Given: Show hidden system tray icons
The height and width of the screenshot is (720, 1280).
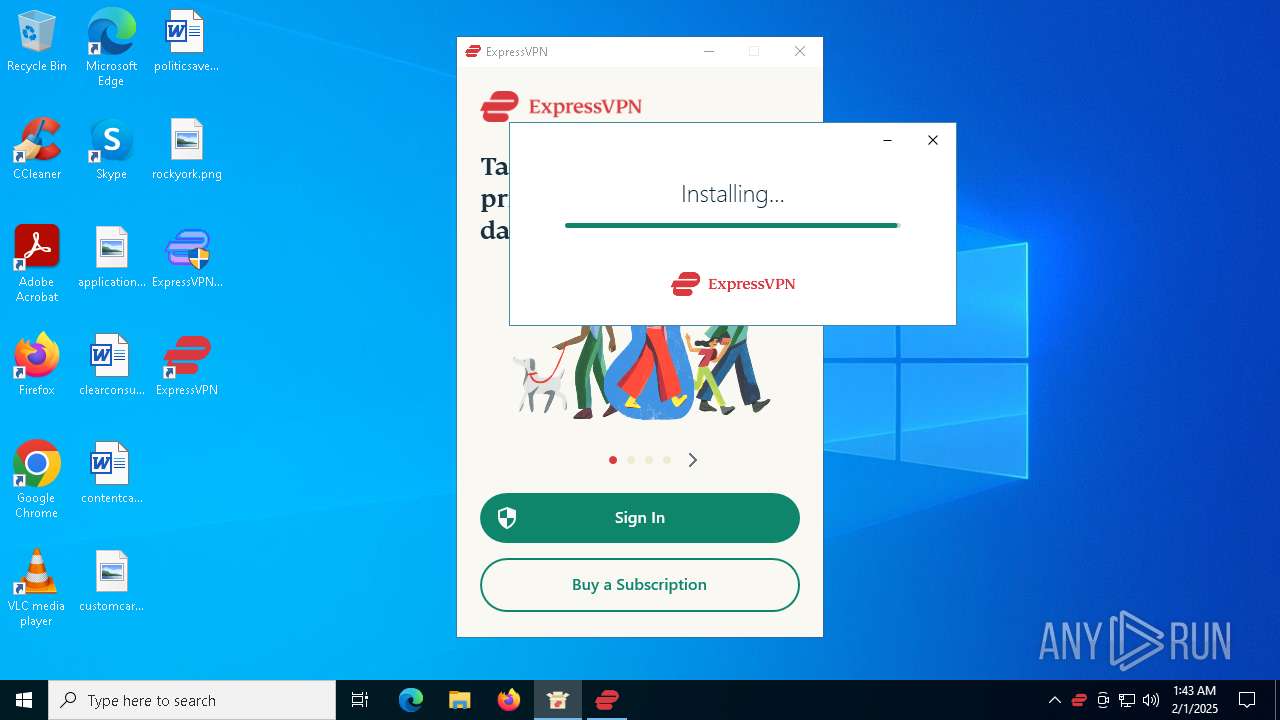Looking at the screenshot, I should (x=1055, y=700).
